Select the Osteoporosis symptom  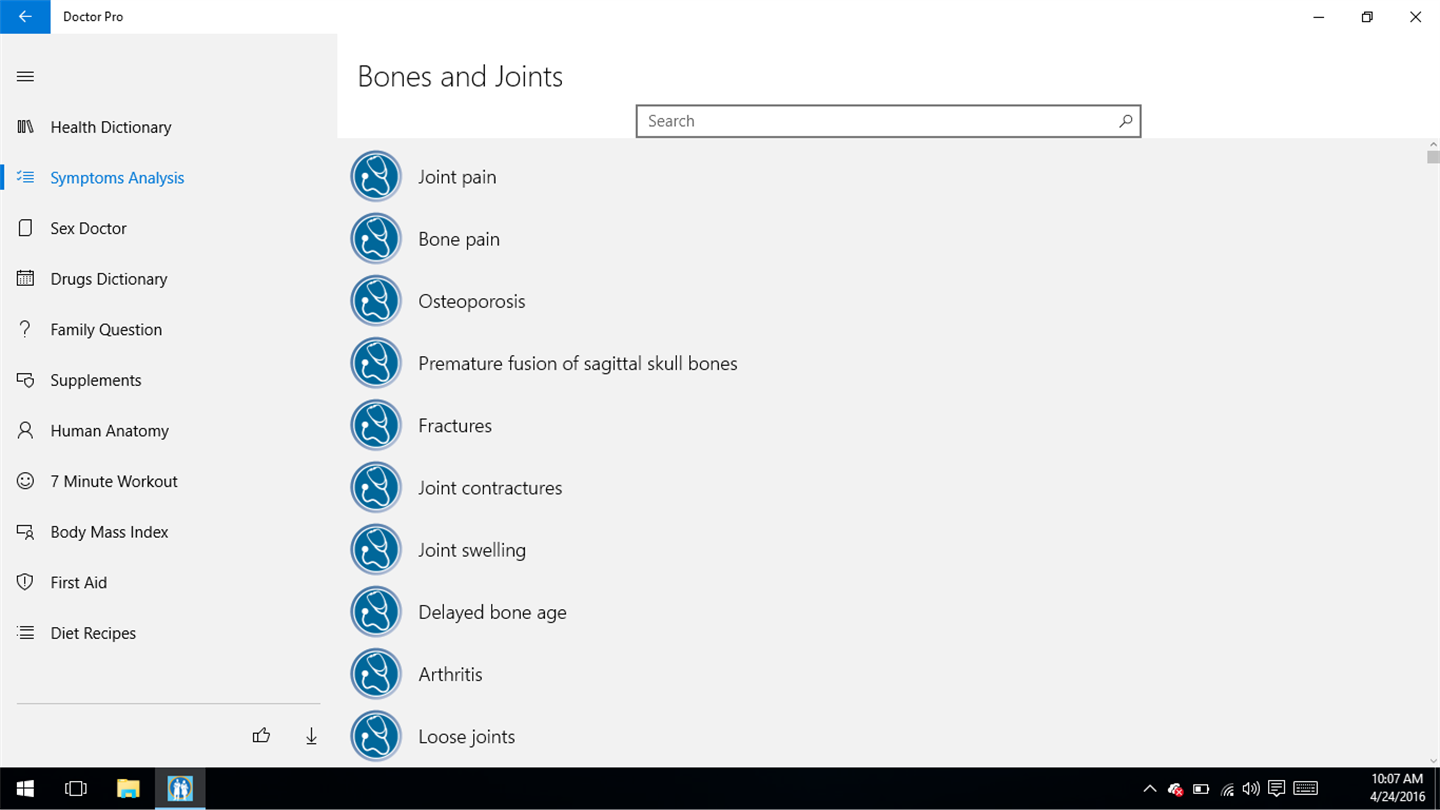471,301
